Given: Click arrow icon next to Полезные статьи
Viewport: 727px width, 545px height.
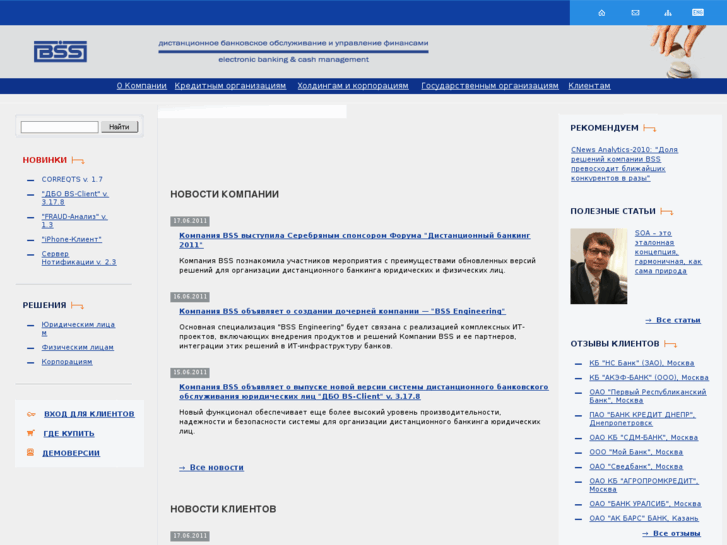Looking at the screenshot, I should [667, 212].
